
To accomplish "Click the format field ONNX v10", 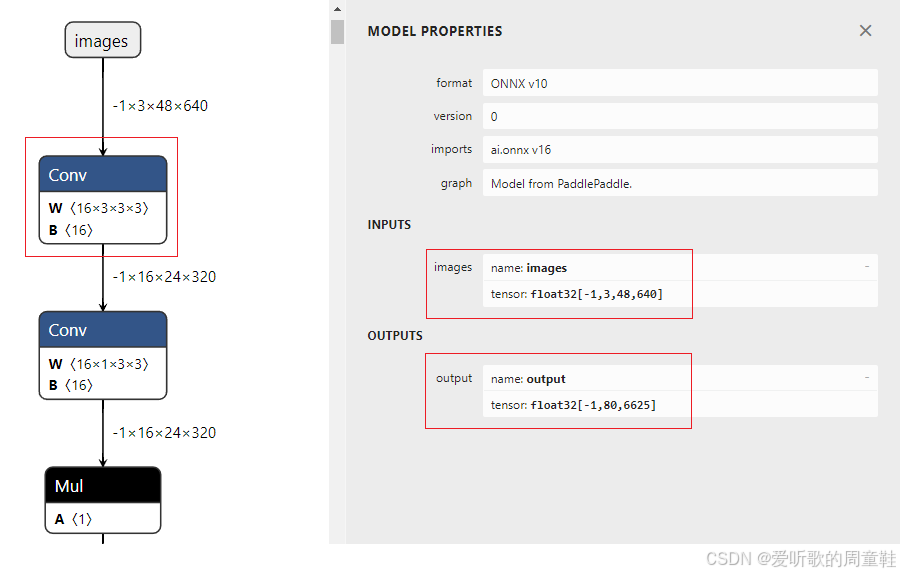I will coord(680,83).
